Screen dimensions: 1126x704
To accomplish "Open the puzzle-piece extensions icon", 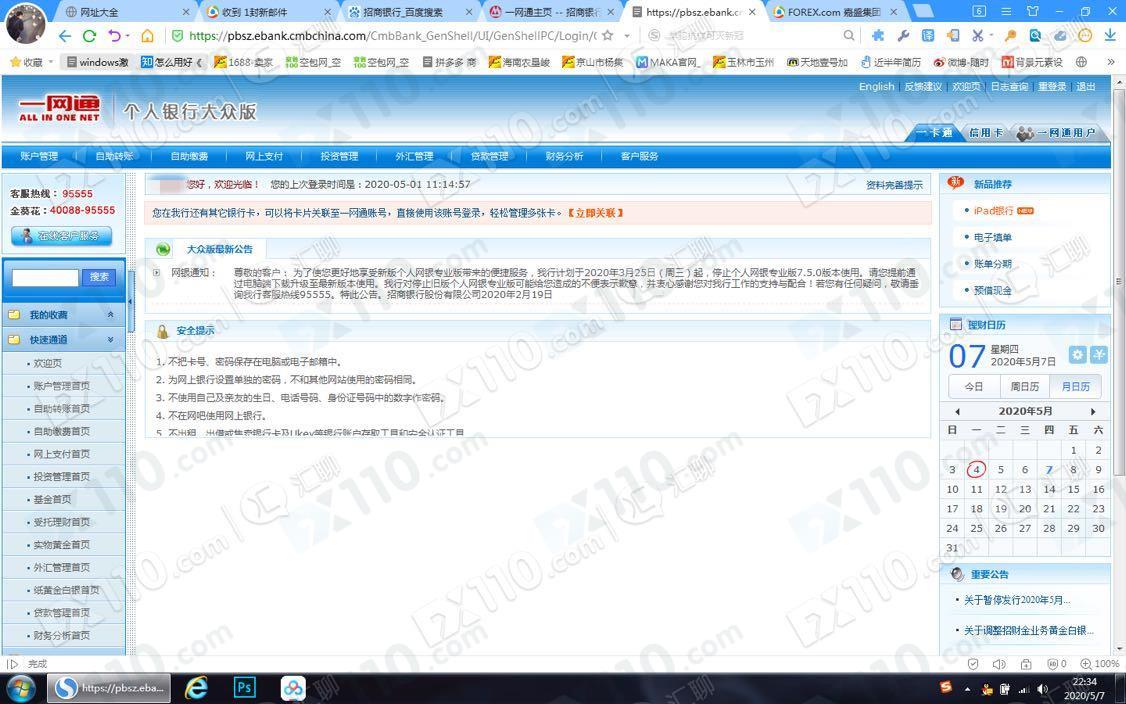I will pyautogui.click(x=878, y=35).
